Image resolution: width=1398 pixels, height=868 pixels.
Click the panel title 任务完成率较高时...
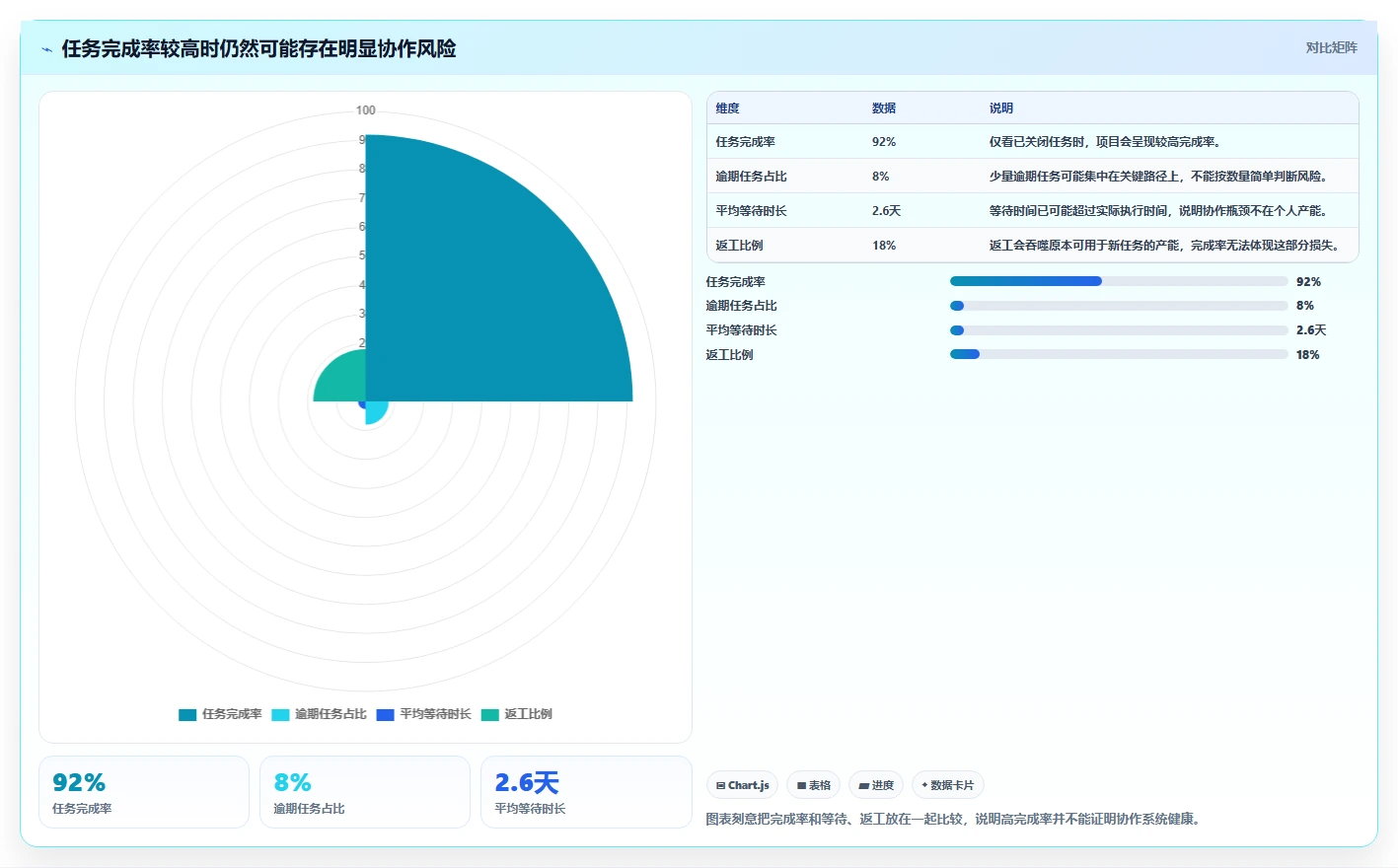(258, 49)
